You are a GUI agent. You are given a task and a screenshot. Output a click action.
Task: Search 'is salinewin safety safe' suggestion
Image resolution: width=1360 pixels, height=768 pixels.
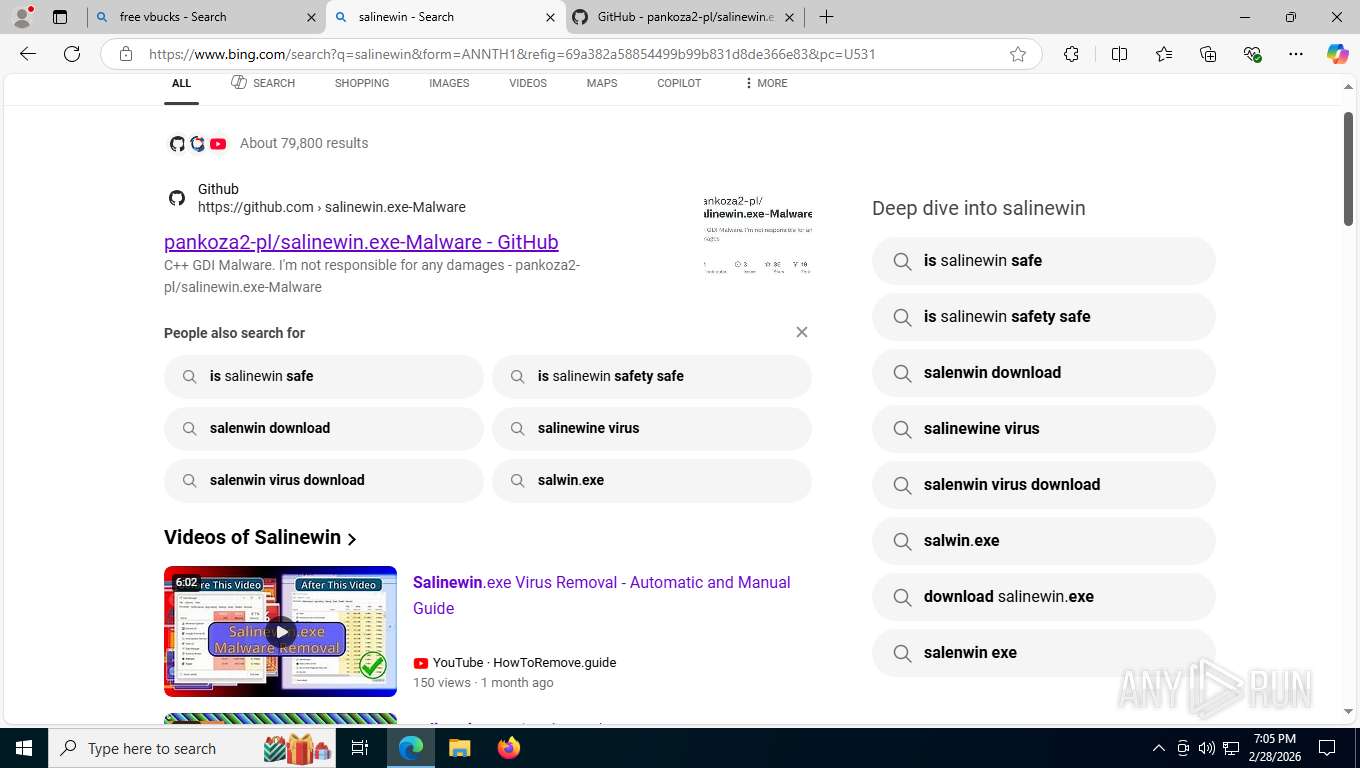(651, 376)
